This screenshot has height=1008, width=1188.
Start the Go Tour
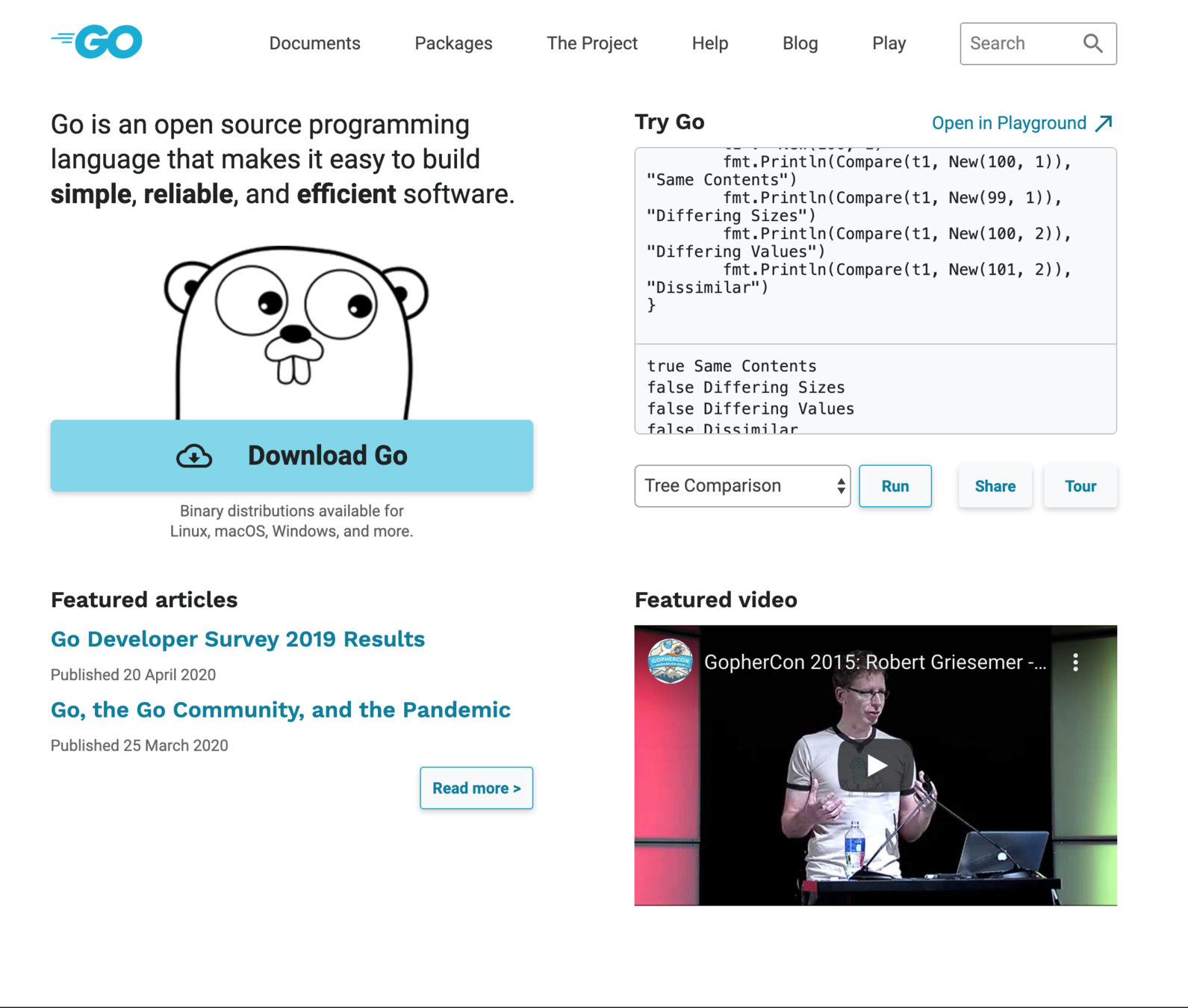pos(1080,486)
